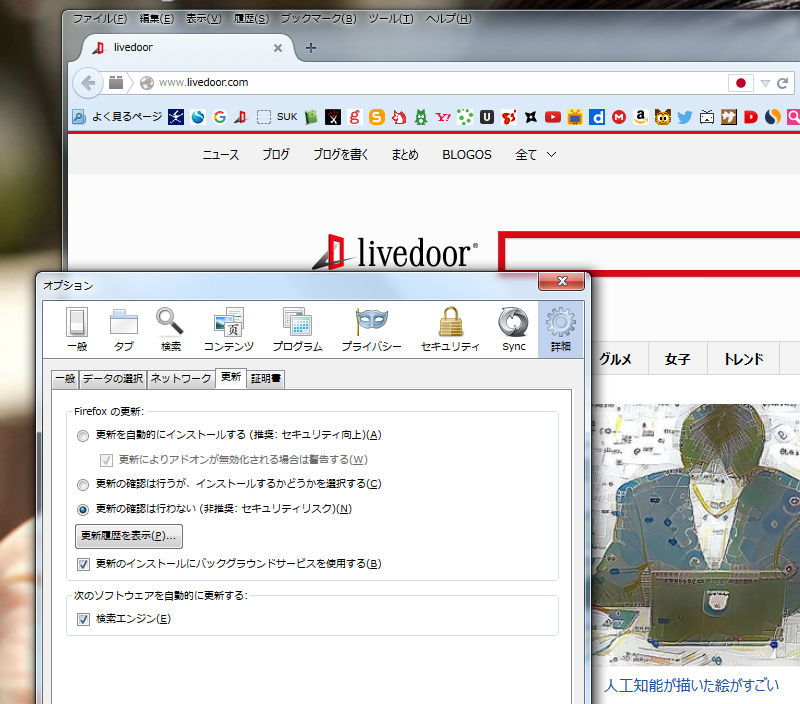Switch to the 証明書 tab

pyautogui.click(x=266, y=379)
